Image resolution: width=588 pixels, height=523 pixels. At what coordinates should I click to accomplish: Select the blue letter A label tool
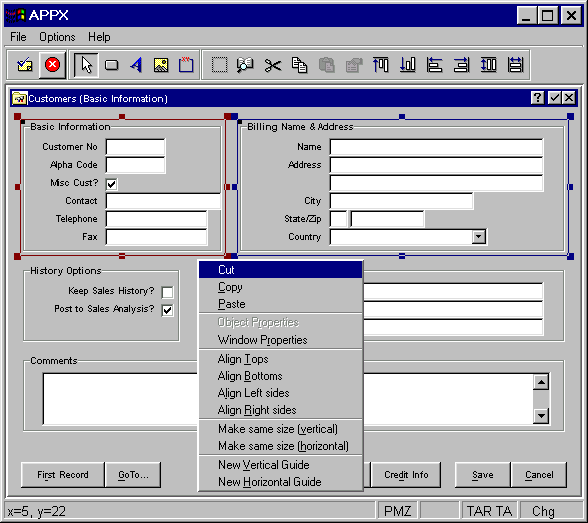click(x=136, y=65)
